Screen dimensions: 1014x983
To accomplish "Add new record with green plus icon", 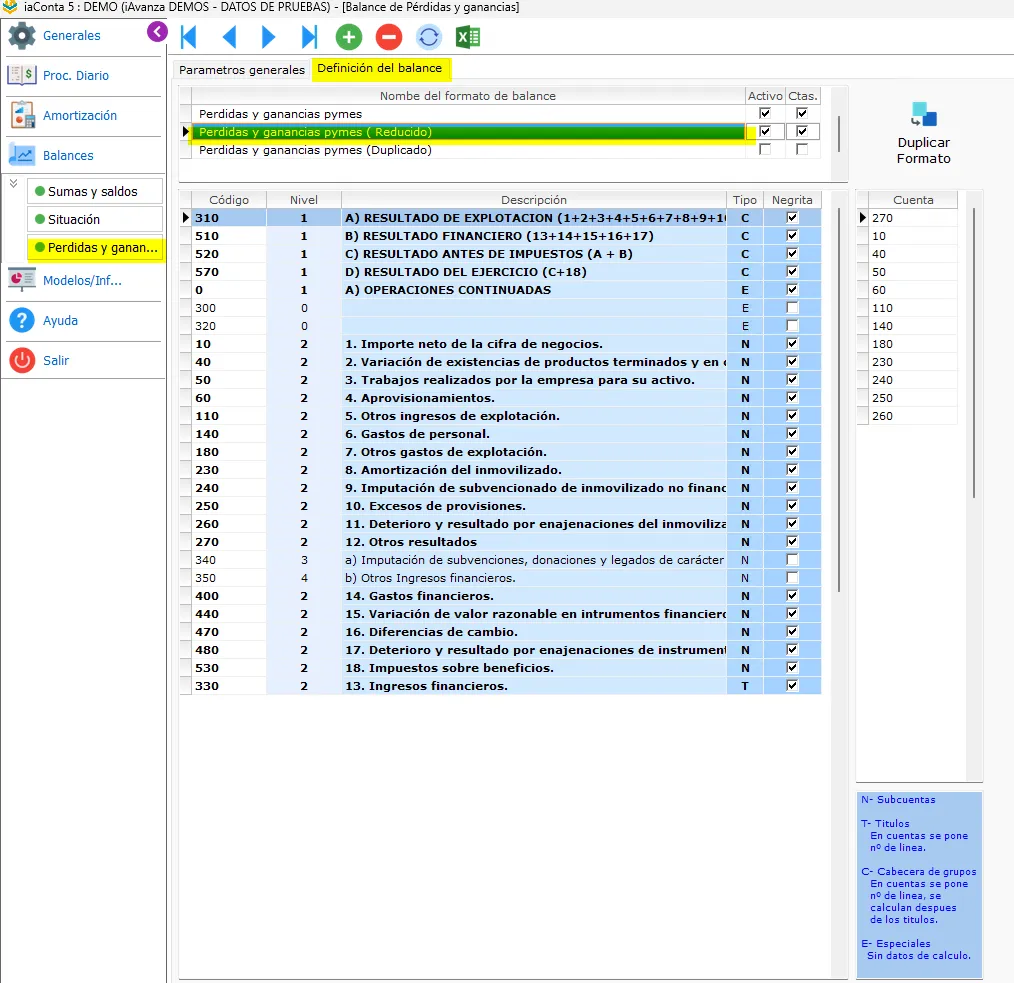I will (349, 37).
